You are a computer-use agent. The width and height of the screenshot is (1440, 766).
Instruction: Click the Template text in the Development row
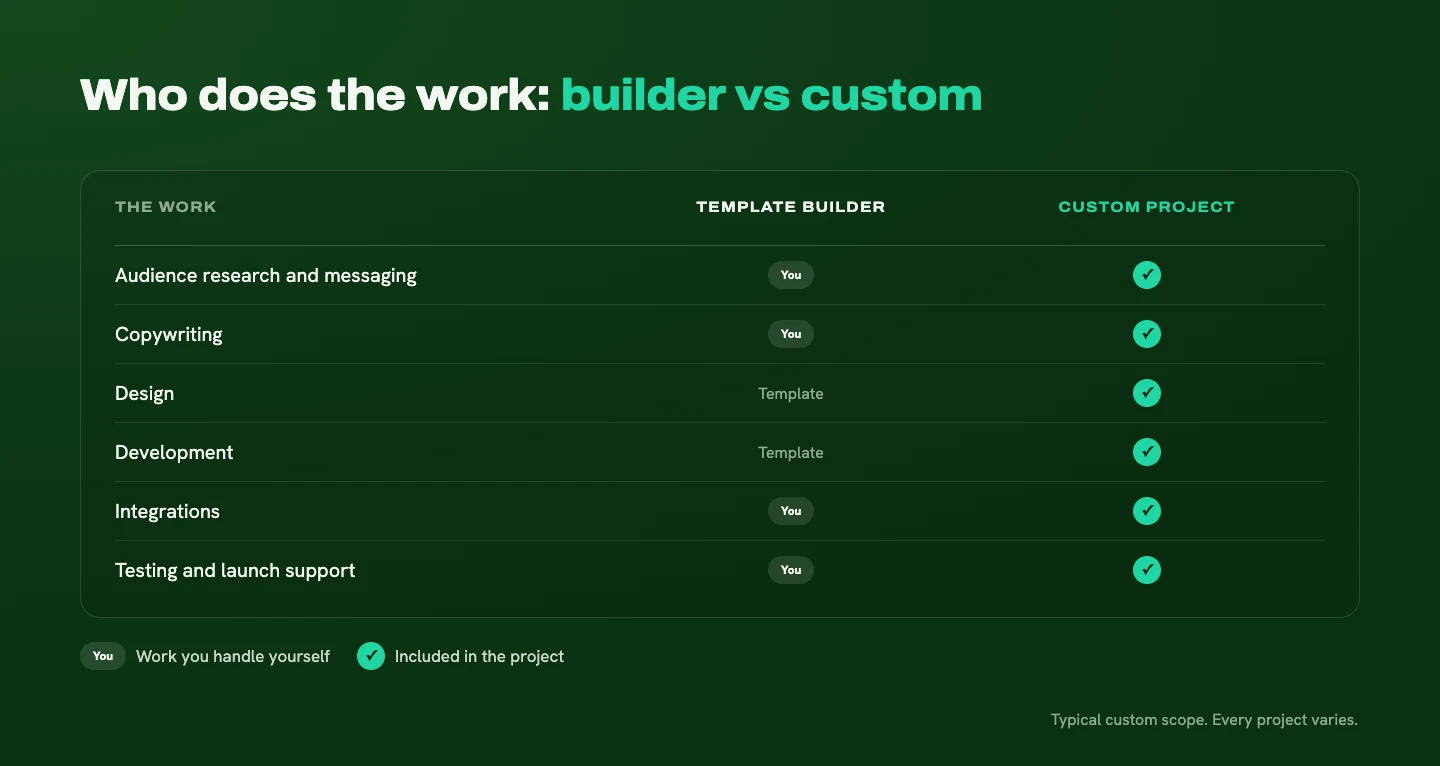[x=791, y=453]
